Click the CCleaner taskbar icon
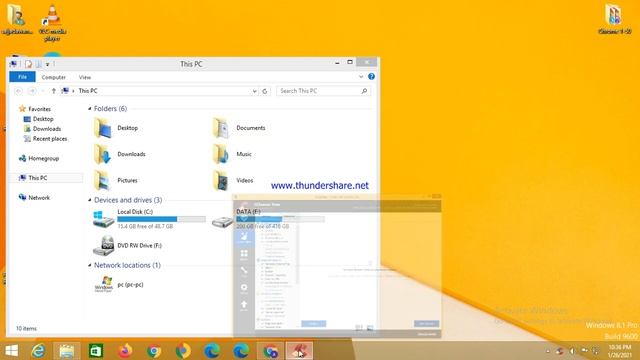The width and height of the screenshot is (640, 360). tap(299, 351)
